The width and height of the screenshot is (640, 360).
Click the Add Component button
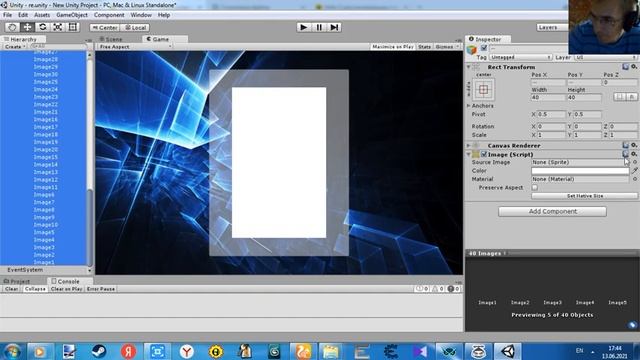pos(552,211)
